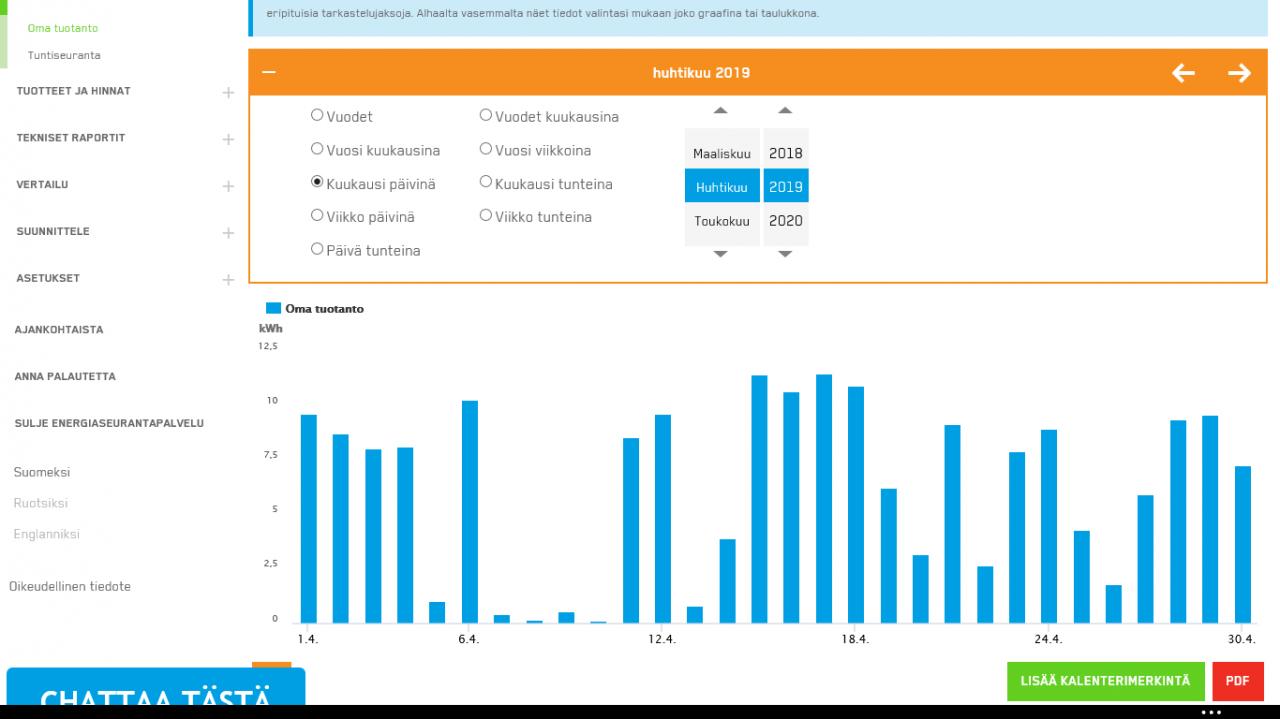Select the Vuodet radio button
Image resolution: width=1280 pixels, height=719 pixels.
317,115
